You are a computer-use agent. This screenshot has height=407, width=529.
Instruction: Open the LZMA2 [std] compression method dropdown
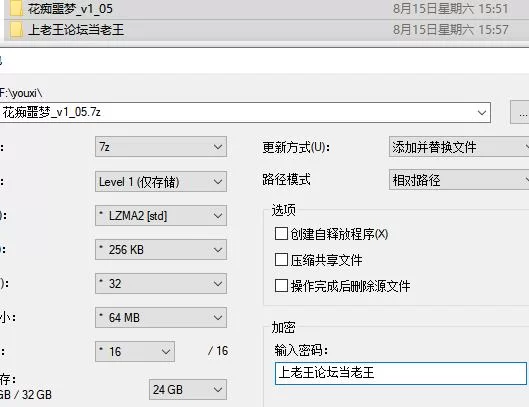click(161, 216)
